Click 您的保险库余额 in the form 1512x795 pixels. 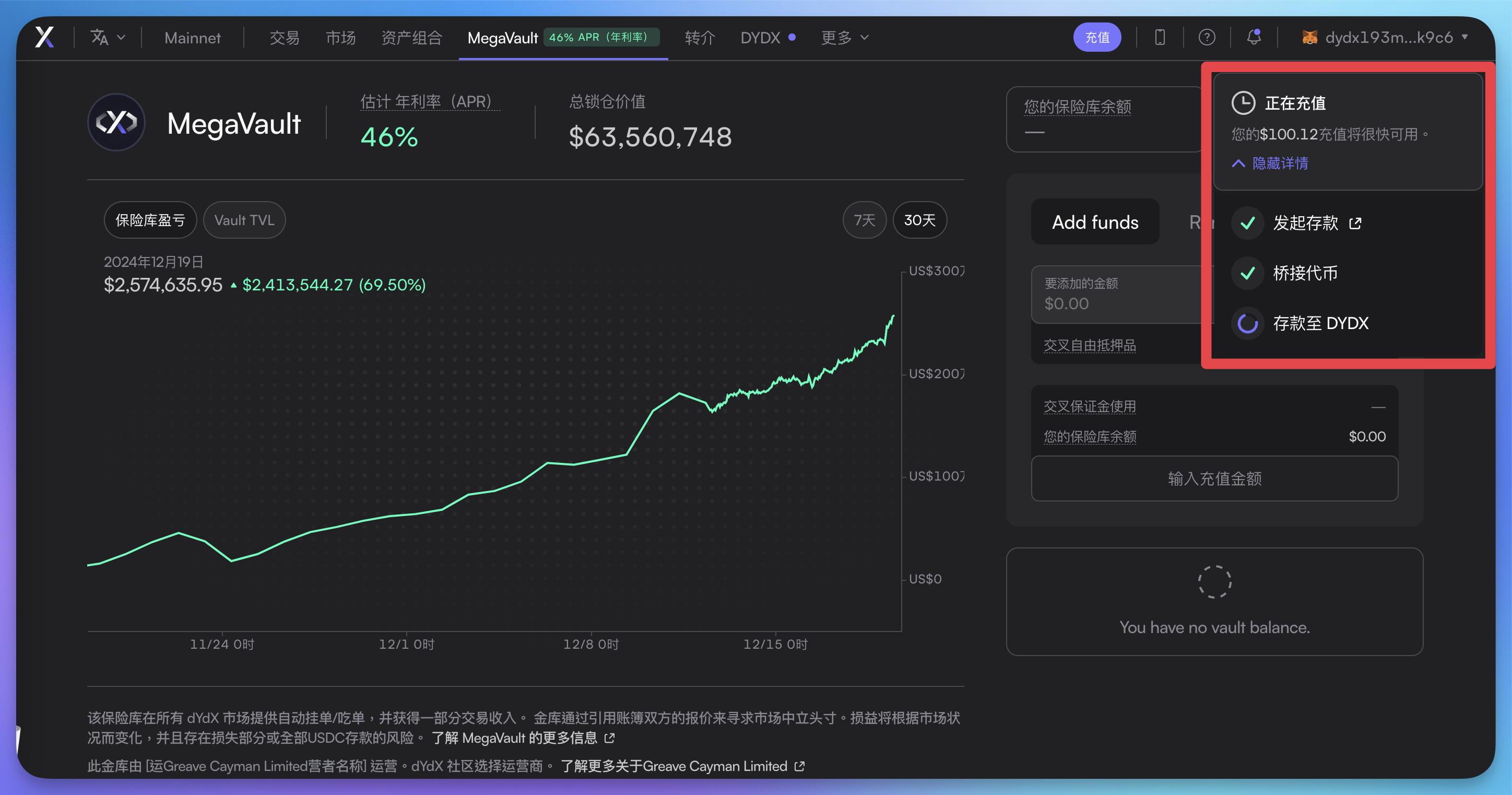pos(1090,436)
